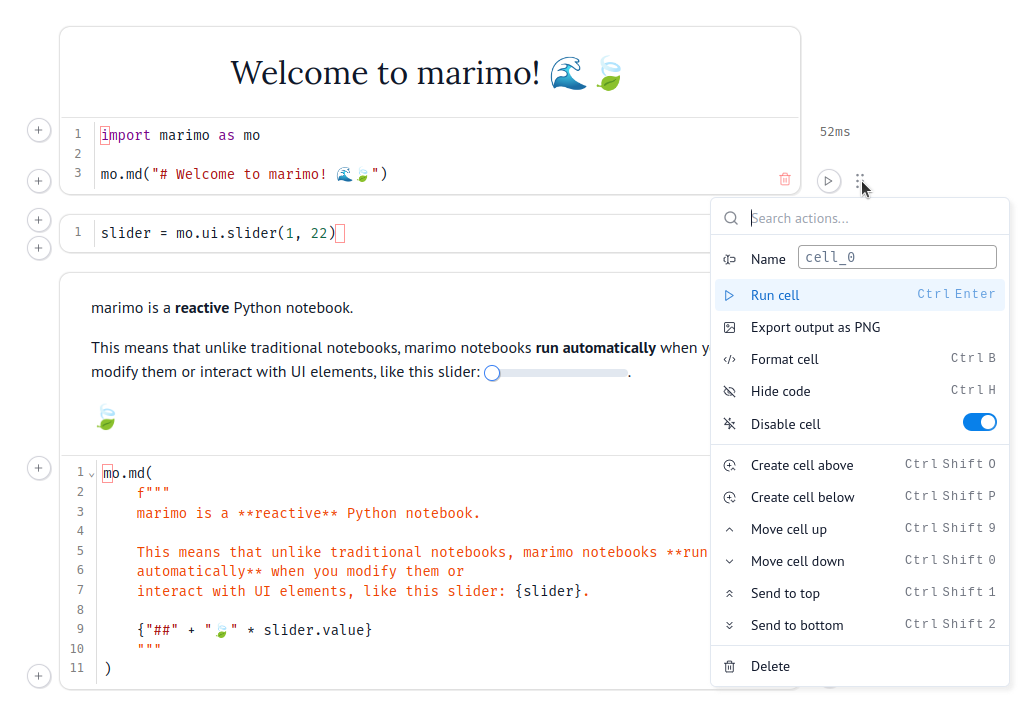Viewport: 1035px width, 701px height.
Task: Add a cell above the import marimo cell
Action: pos(39,130)
